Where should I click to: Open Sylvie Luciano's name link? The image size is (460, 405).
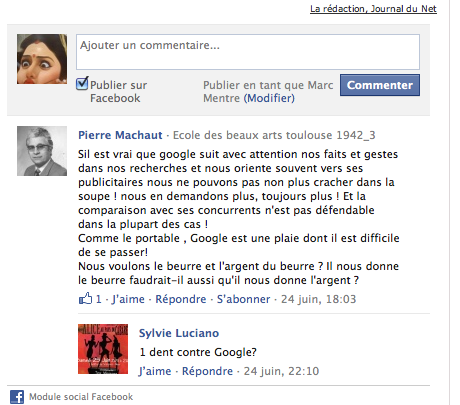(x=179, y=333)
